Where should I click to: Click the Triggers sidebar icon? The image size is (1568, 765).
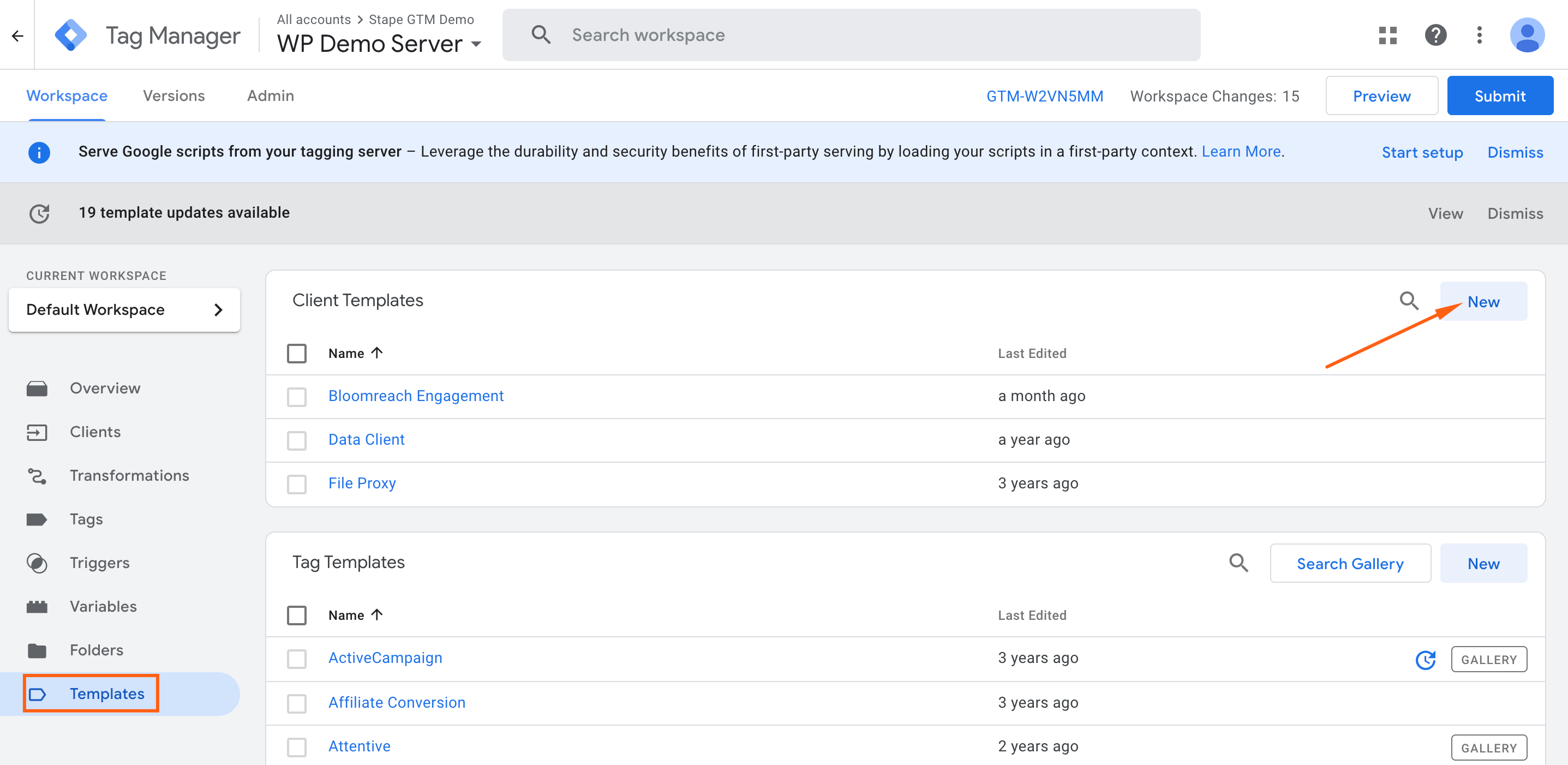tap(37, 563)
